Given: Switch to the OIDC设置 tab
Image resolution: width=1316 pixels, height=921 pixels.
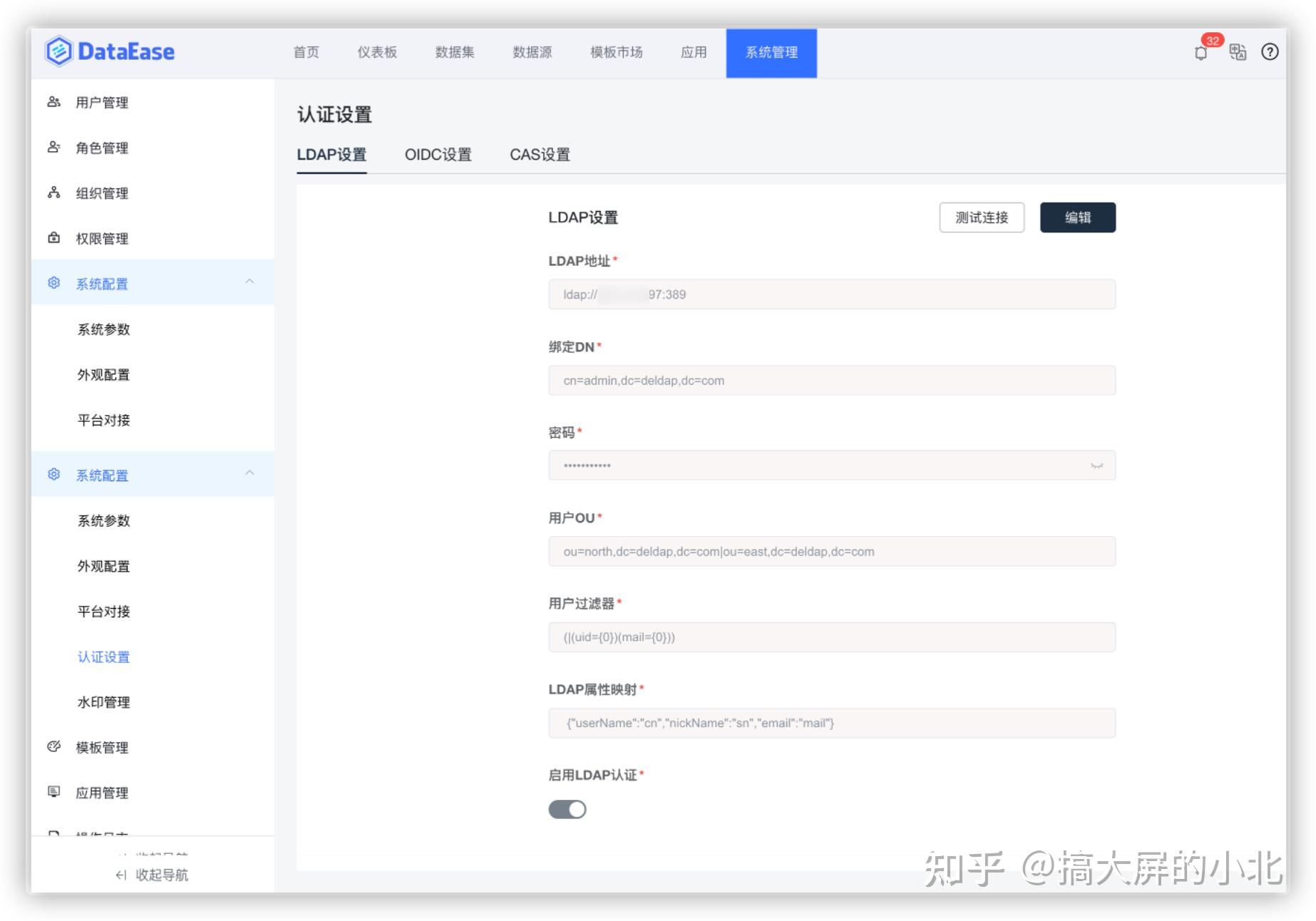Looking at the screenshot, I should [438, 155].
